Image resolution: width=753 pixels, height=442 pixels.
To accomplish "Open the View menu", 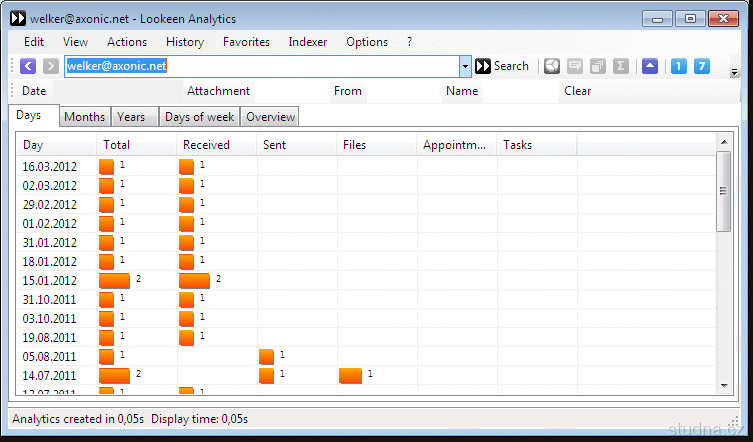I will [x=75, y=42].
